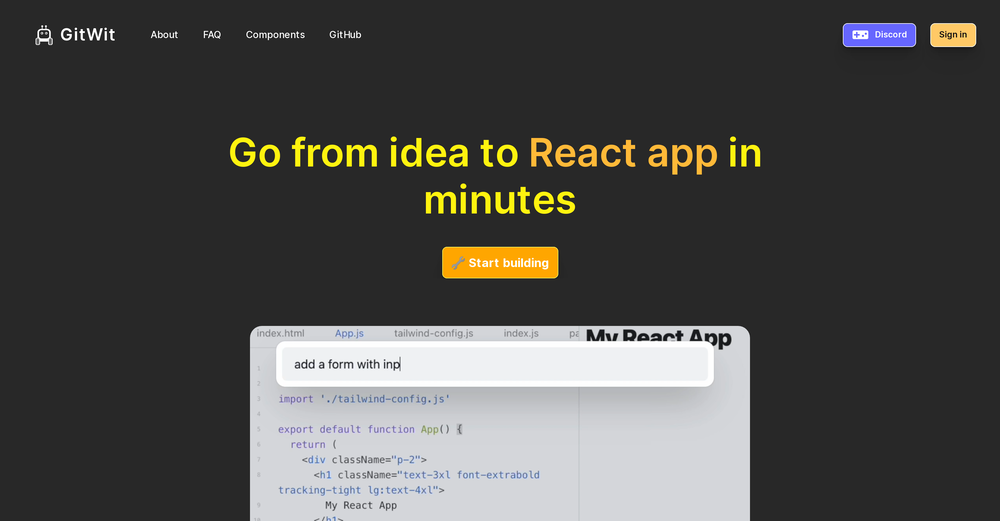The width and height of the screenshot is (1000, 521).
Task: Visit the GitHub link in navigation
Action: tap(345, 35)
